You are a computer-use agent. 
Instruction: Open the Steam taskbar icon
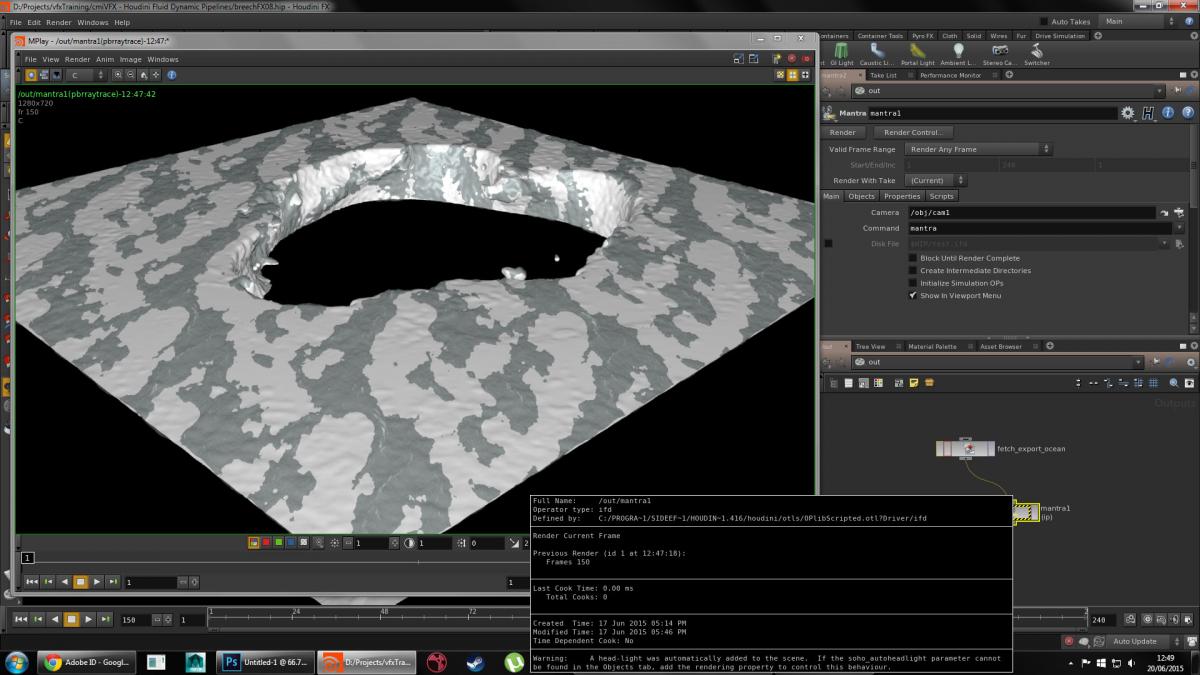[x=474, y=662]
